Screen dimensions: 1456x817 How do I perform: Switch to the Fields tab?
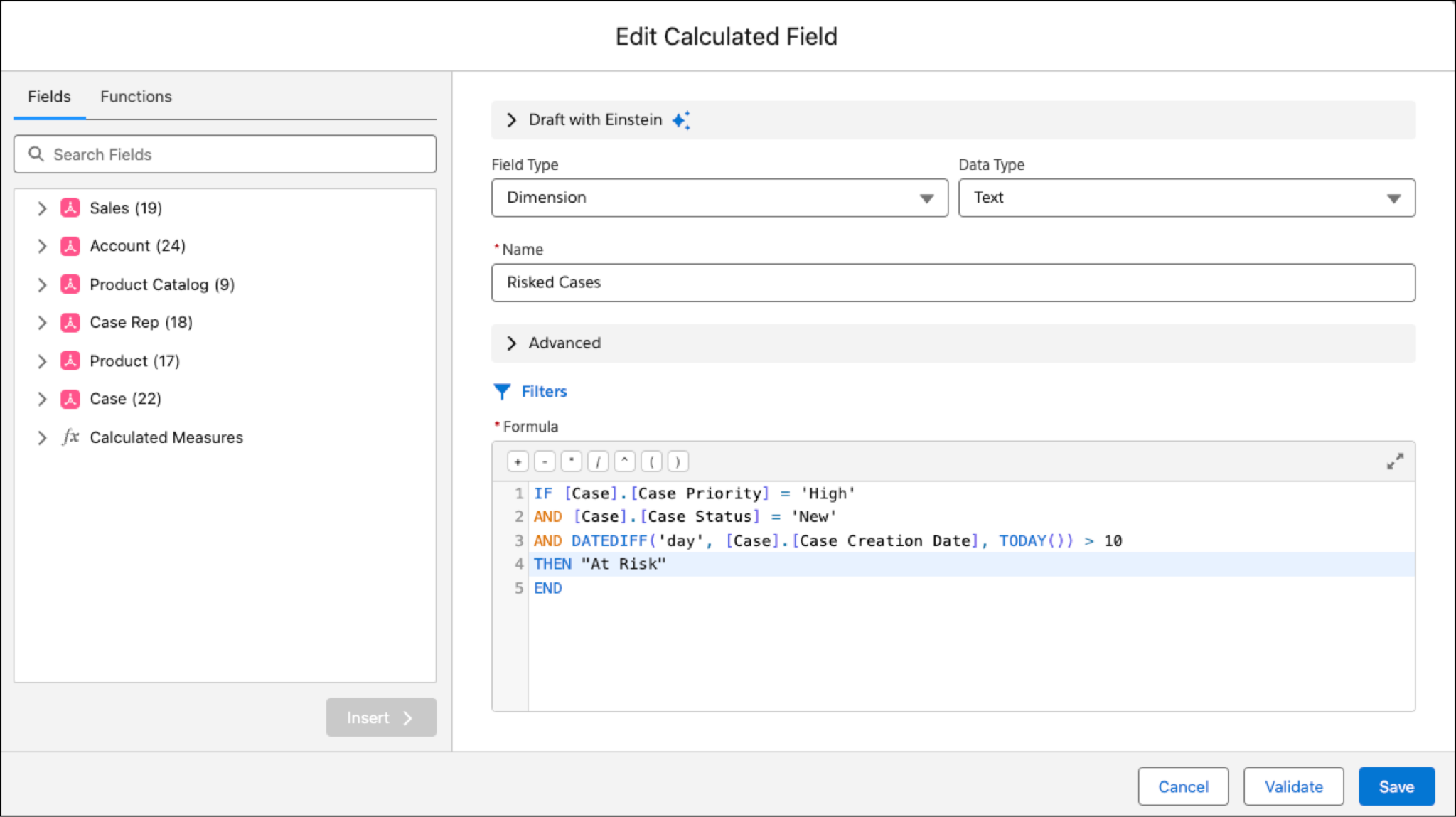click(49, 96)
